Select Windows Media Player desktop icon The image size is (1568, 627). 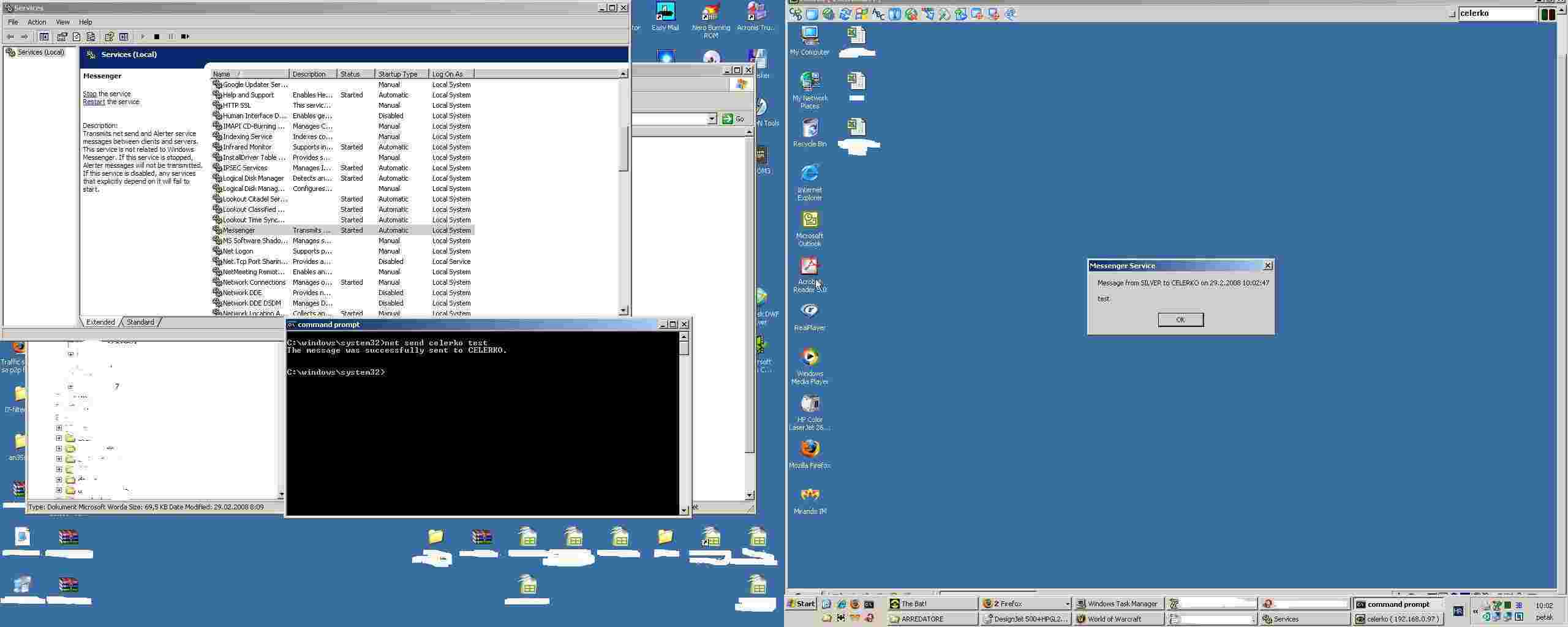[x=810, y=366]
